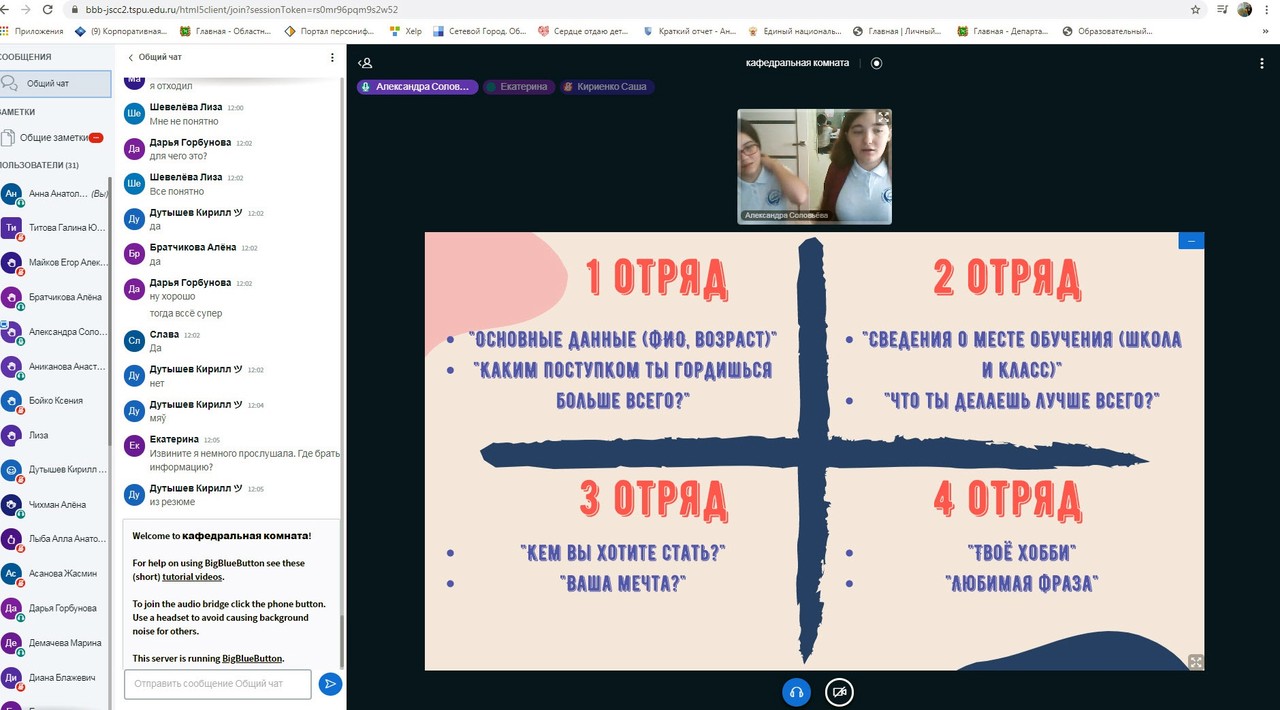Screen dimensions: 1280x710
Task: Click chat message "из резюме"
Action: coord(172,502)
